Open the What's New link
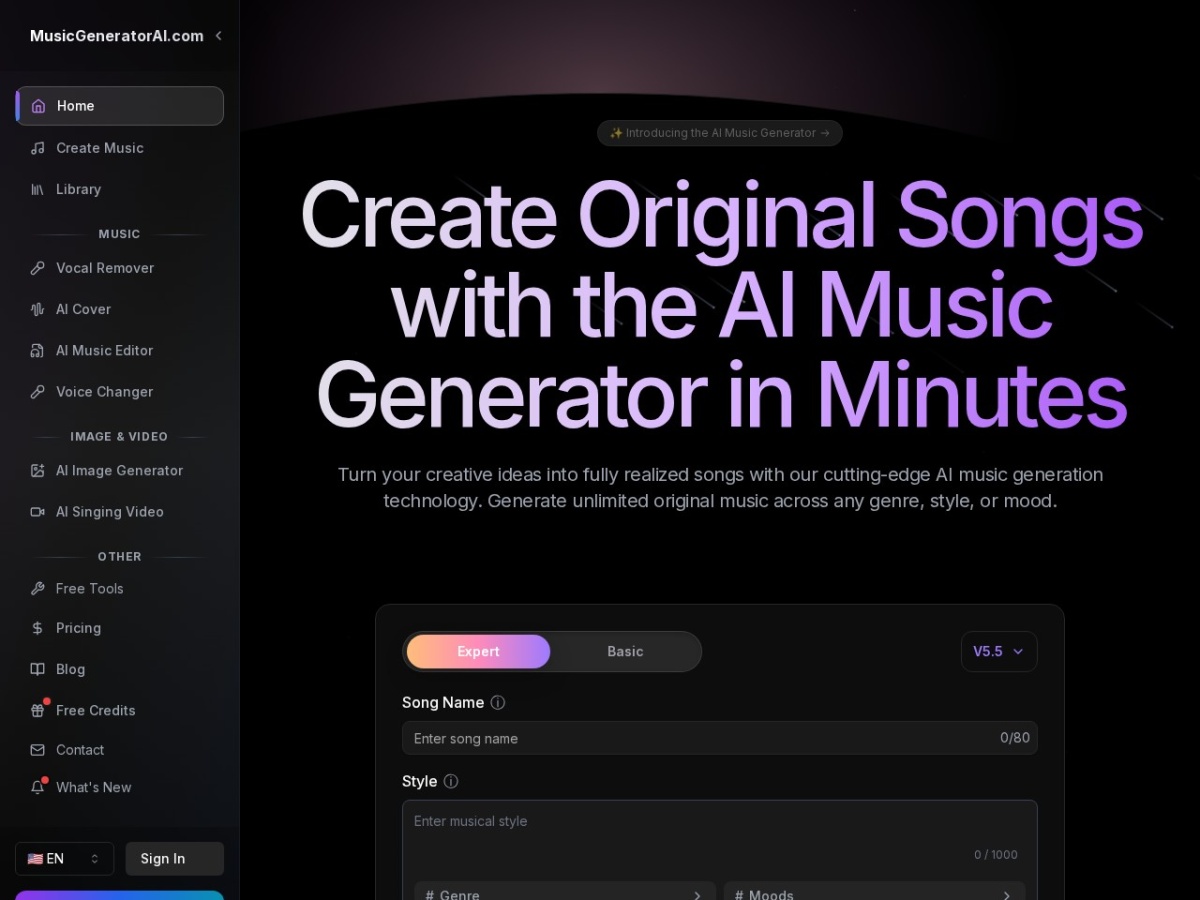The width and height of the screenshot is (1200, 900). coord(120,787)
